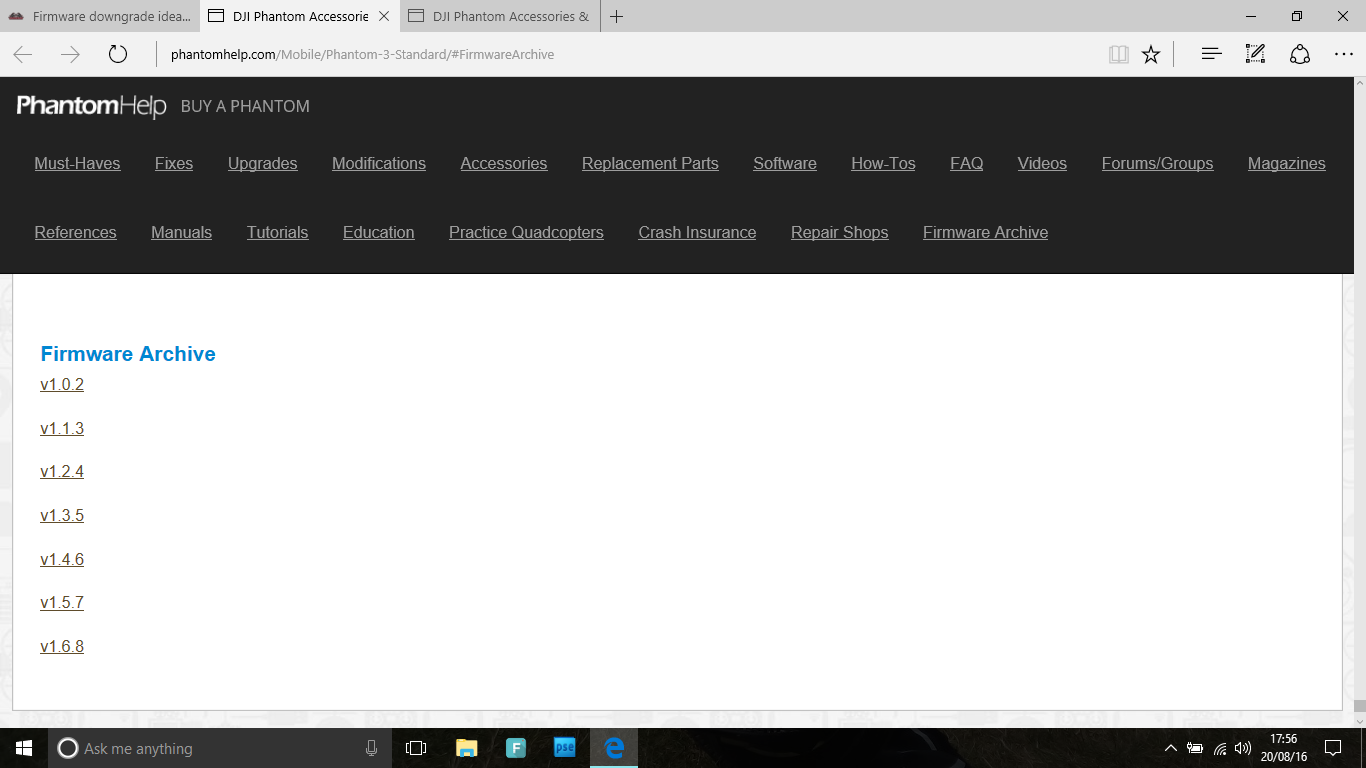This screenshot has height=768, width=1366.
Task: Refresh the current page
Action: [118, 54]
